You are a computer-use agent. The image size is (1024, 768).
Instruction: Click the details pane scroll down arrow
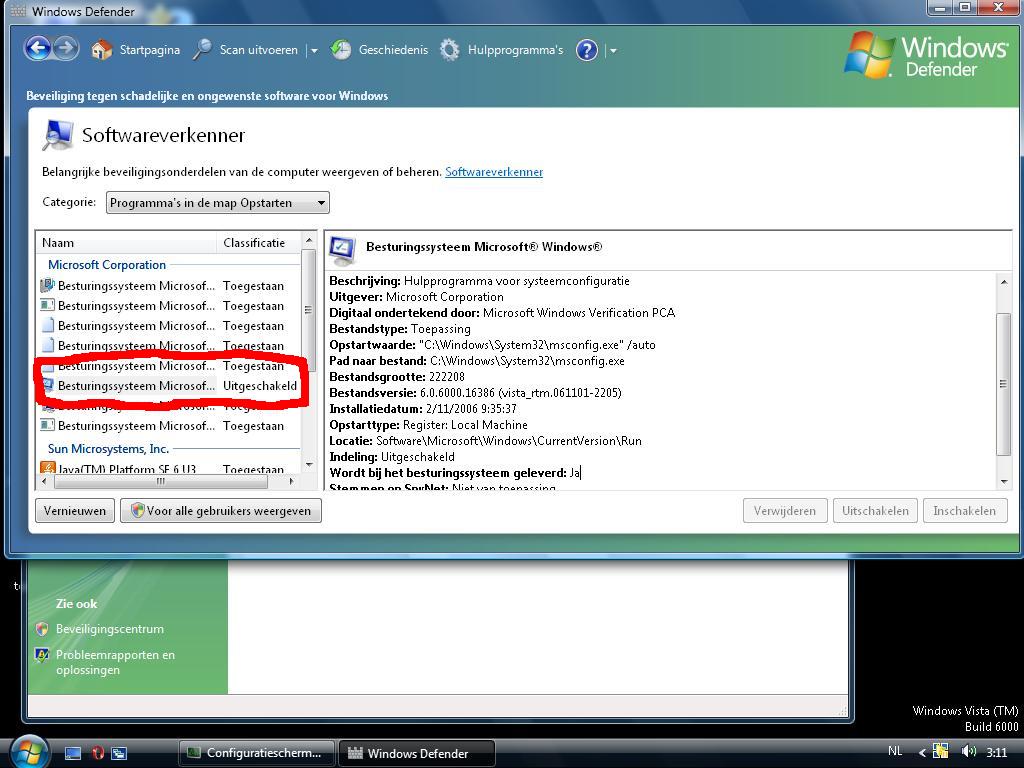pos(1004,482)
